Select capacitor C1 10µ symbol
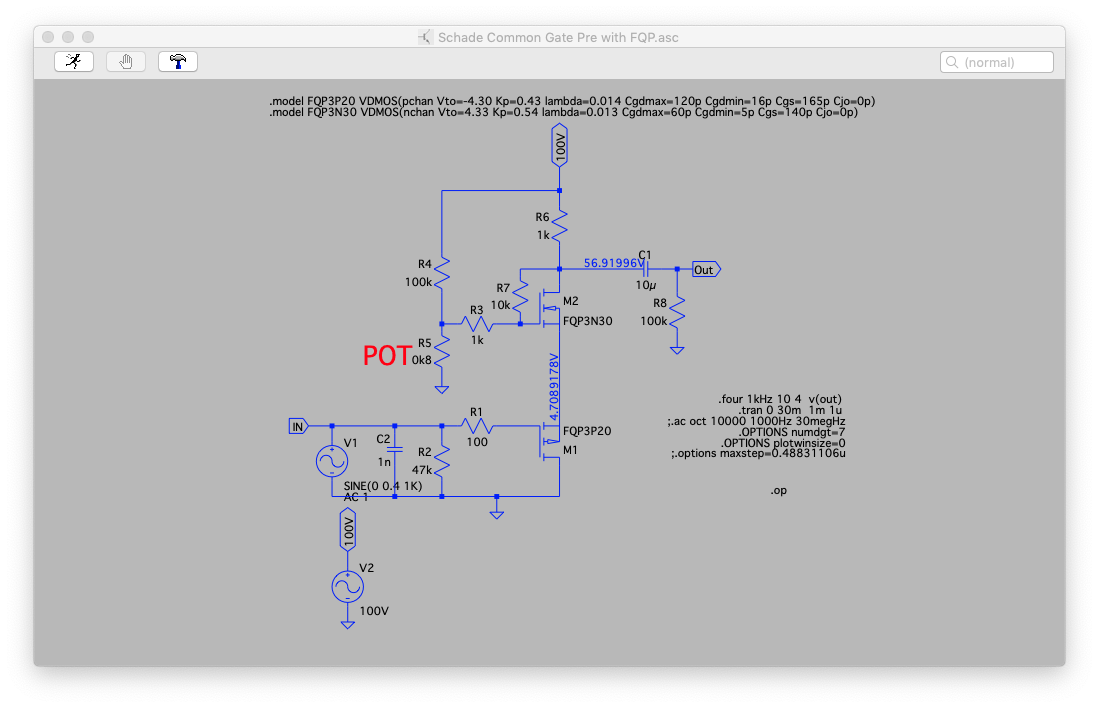Viewport: 1099px width, 708px height. click(x=646, y=269)
